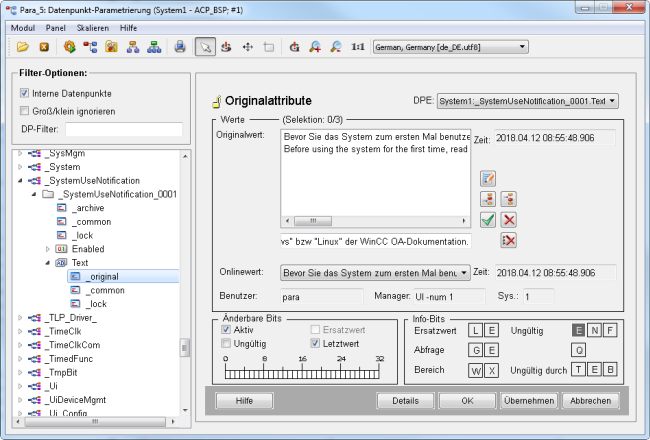This screenshot has width=650, height=440.
Task: Select the _original tree item
Action: tap(123, 276)
